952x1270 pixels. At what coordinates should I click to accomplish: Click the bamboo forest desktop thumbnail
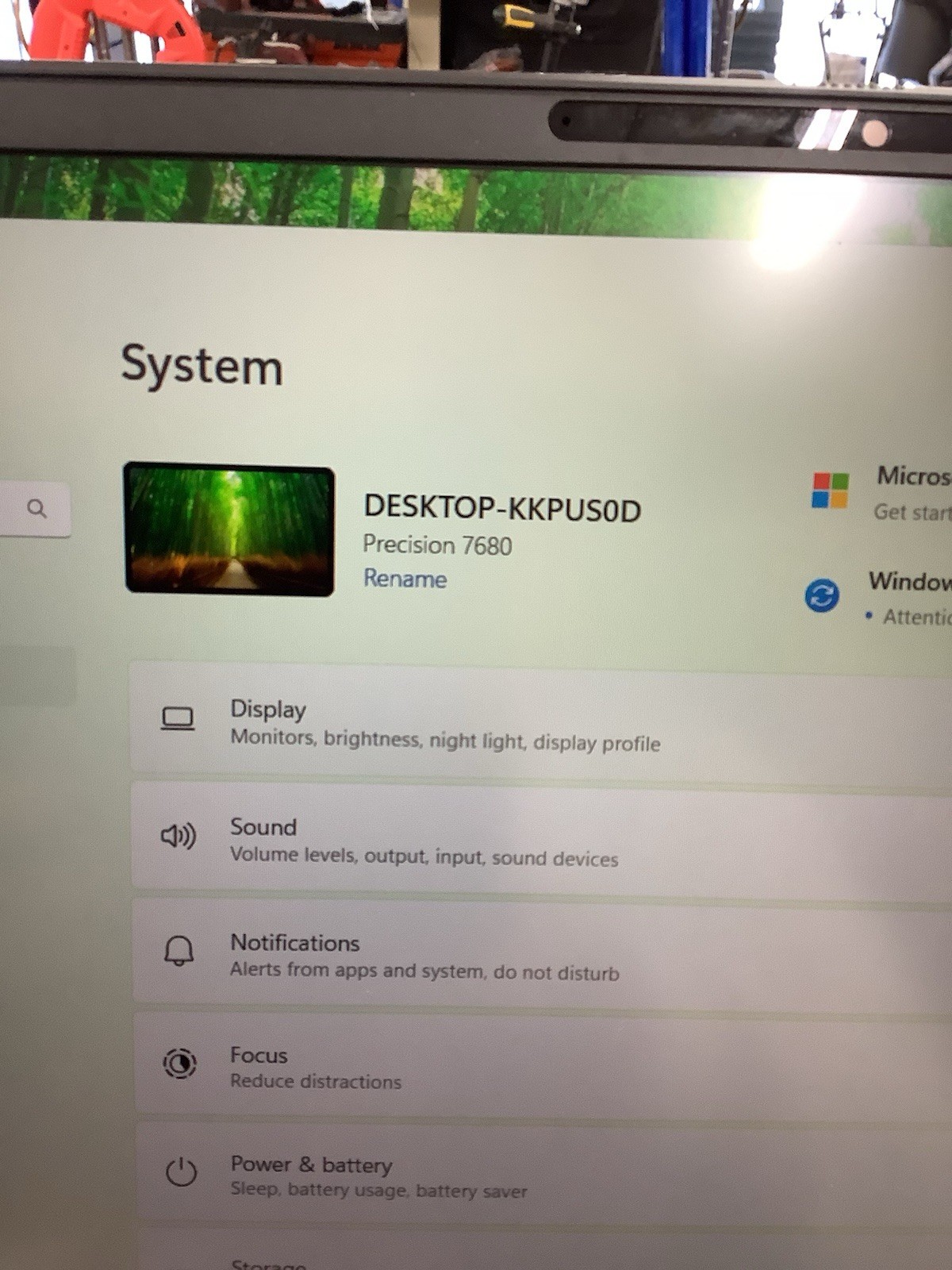(229, 529)
